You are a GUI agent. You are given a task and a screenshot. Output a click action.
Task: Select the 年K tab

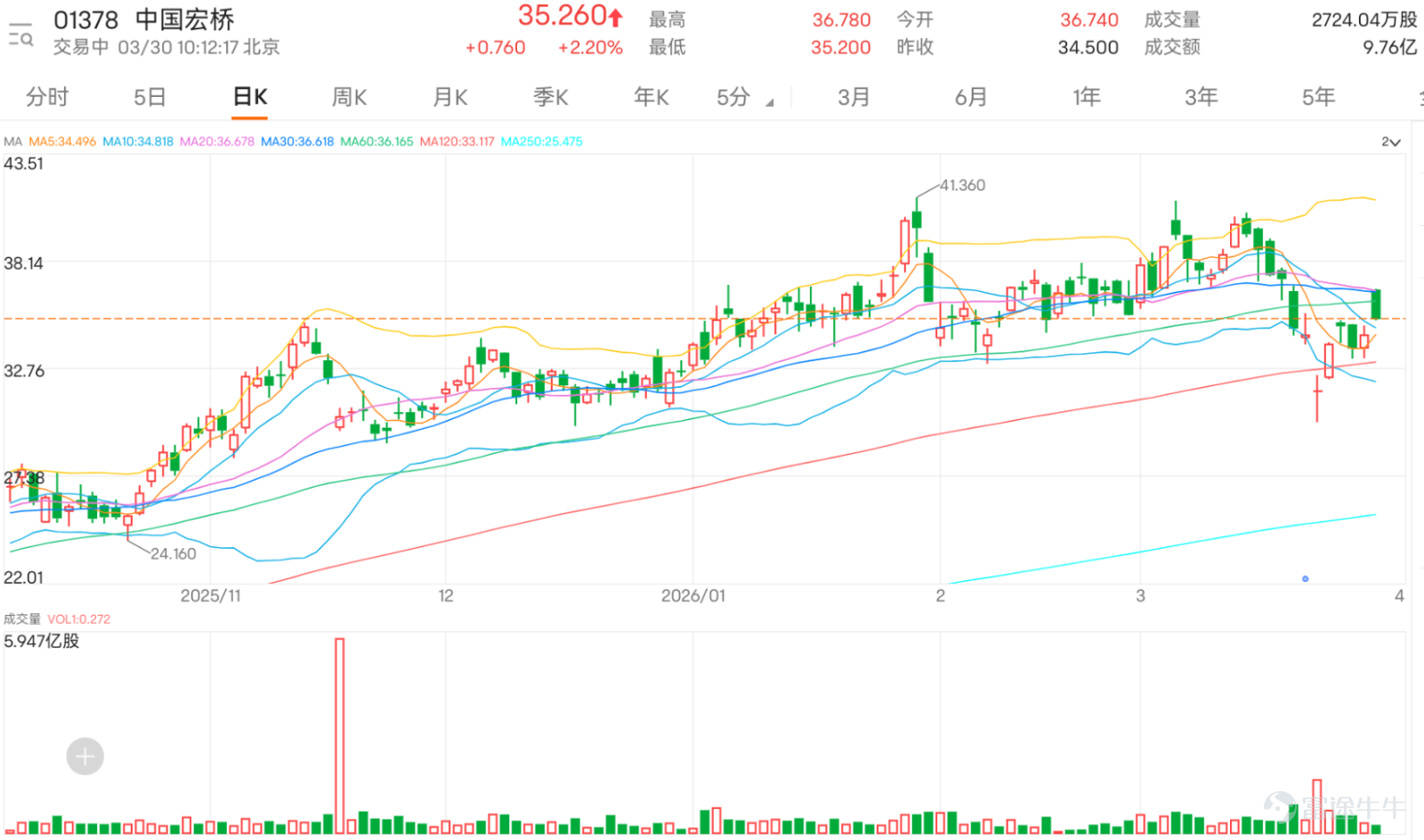point(651,97)
